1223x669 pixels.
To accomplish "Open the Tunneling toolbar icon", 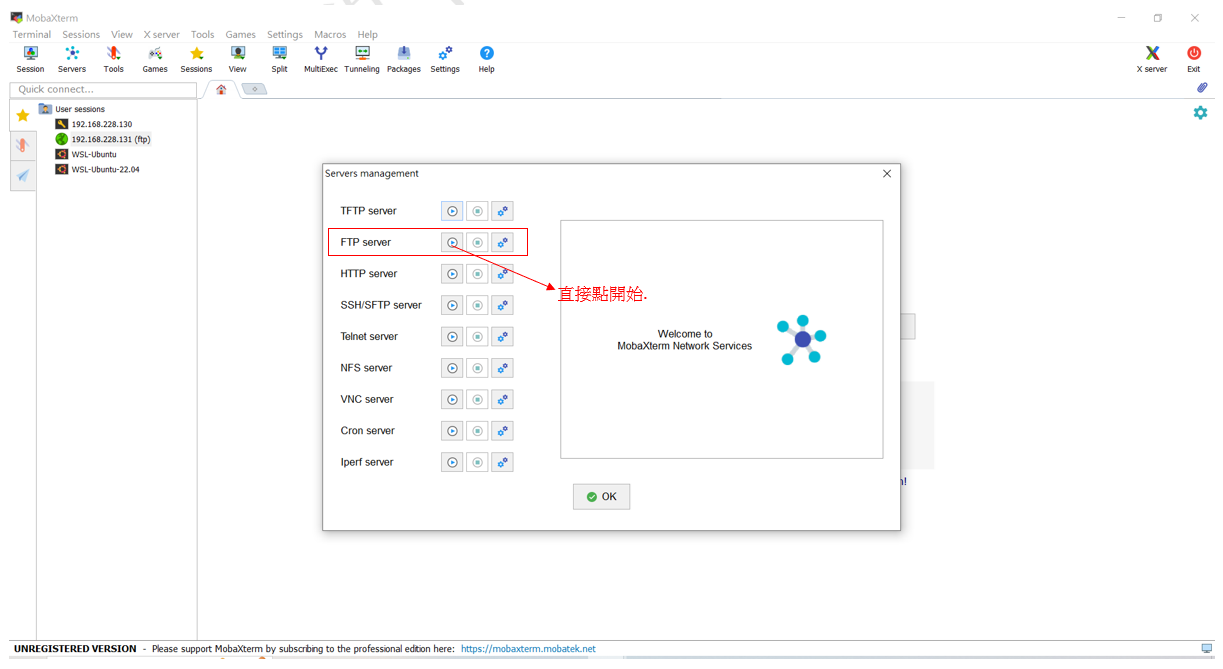I will click(x=362, y=59).
